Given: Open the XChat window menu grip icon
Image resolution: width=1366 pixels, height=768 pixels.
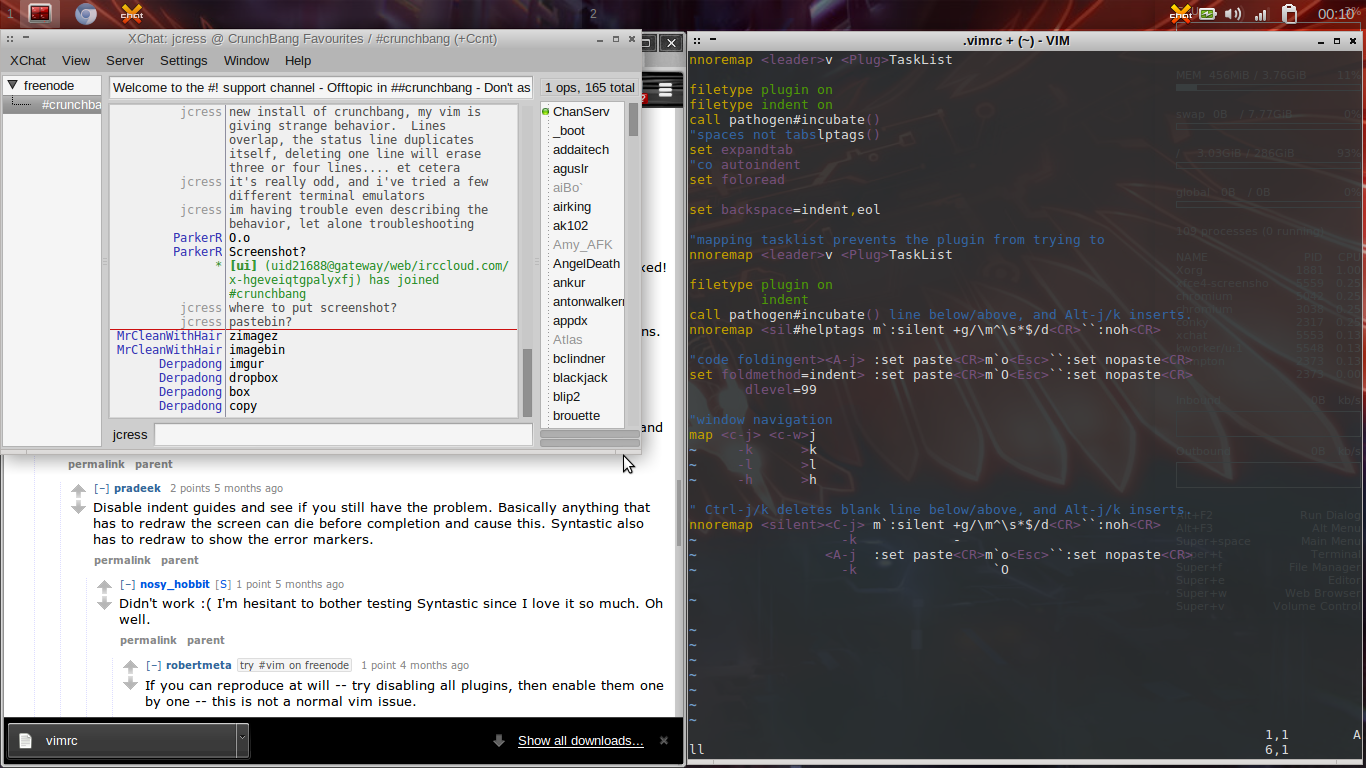Looking at the screenshot, I should pos(9,39).
